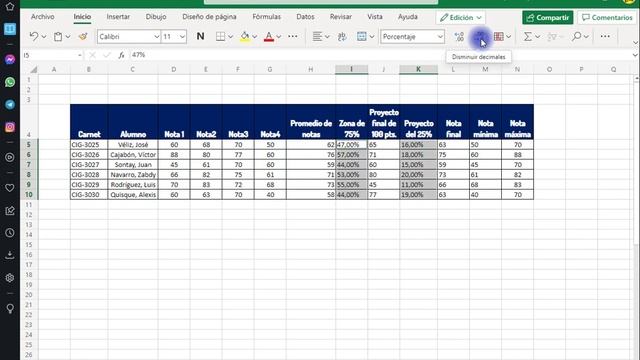Click the Sort and filter icon
Viewport: 640px width, 360px height.
pos(552,36)
